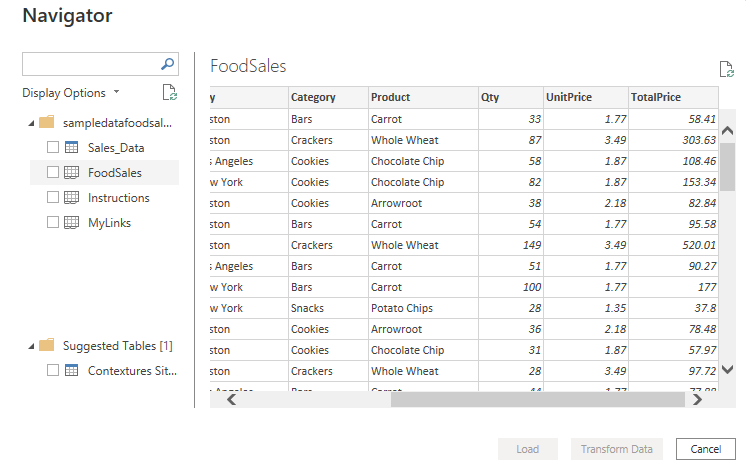Viewport: 747px width, 475px height.
Task: Tick the FoodSales checkbox
Action: pos(53,173)
